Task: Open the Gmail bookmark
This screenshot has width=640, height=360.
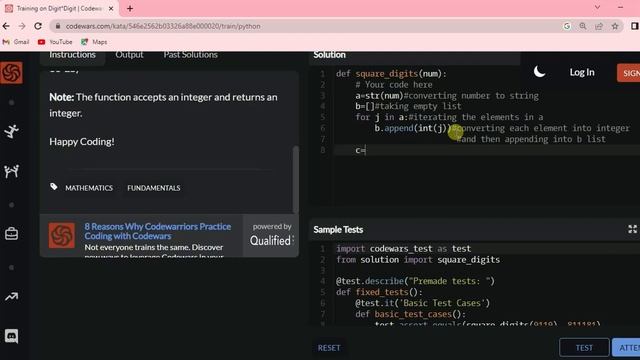Action: point(16,42)
